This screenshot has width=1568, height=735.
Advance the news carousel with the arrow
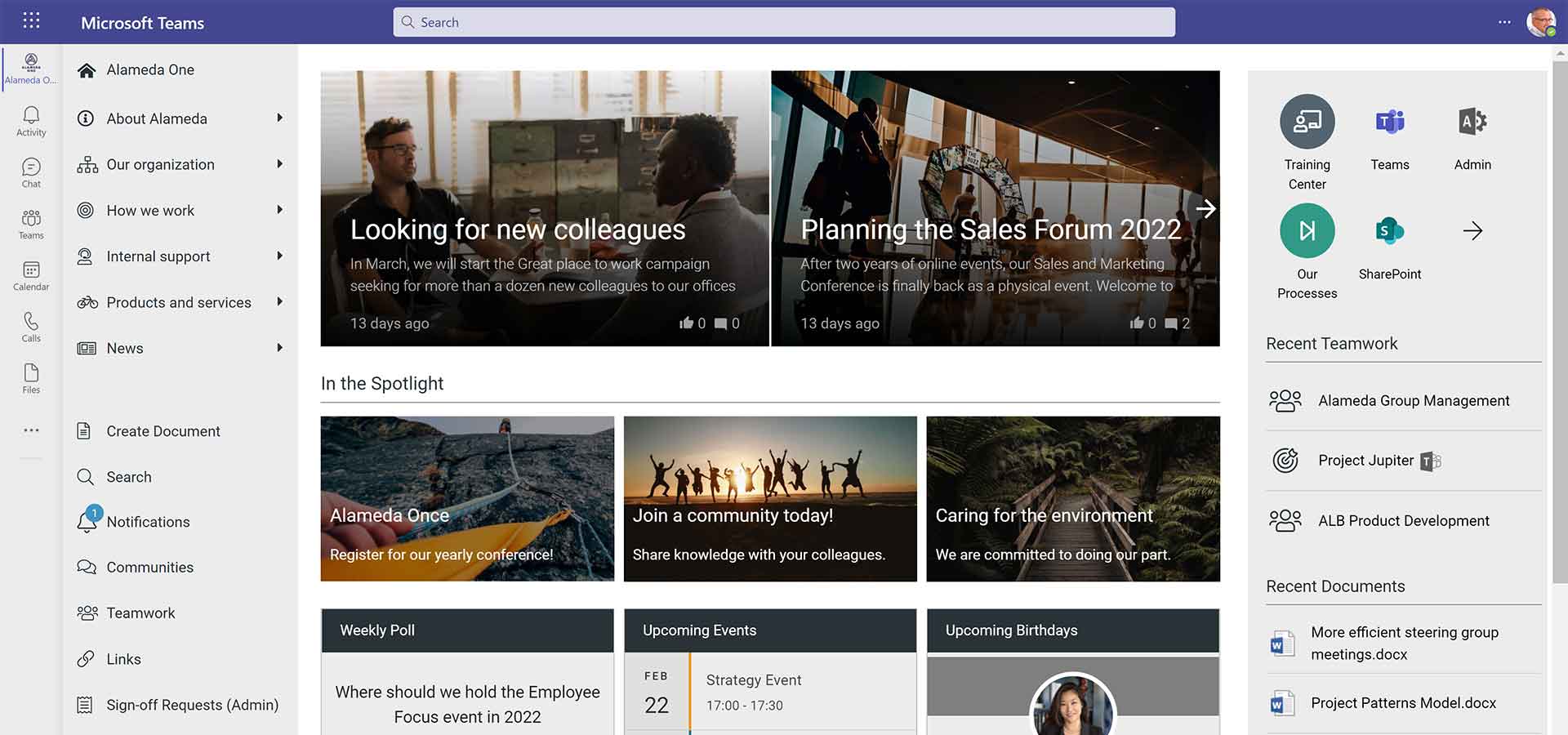tap(1205, 209)
